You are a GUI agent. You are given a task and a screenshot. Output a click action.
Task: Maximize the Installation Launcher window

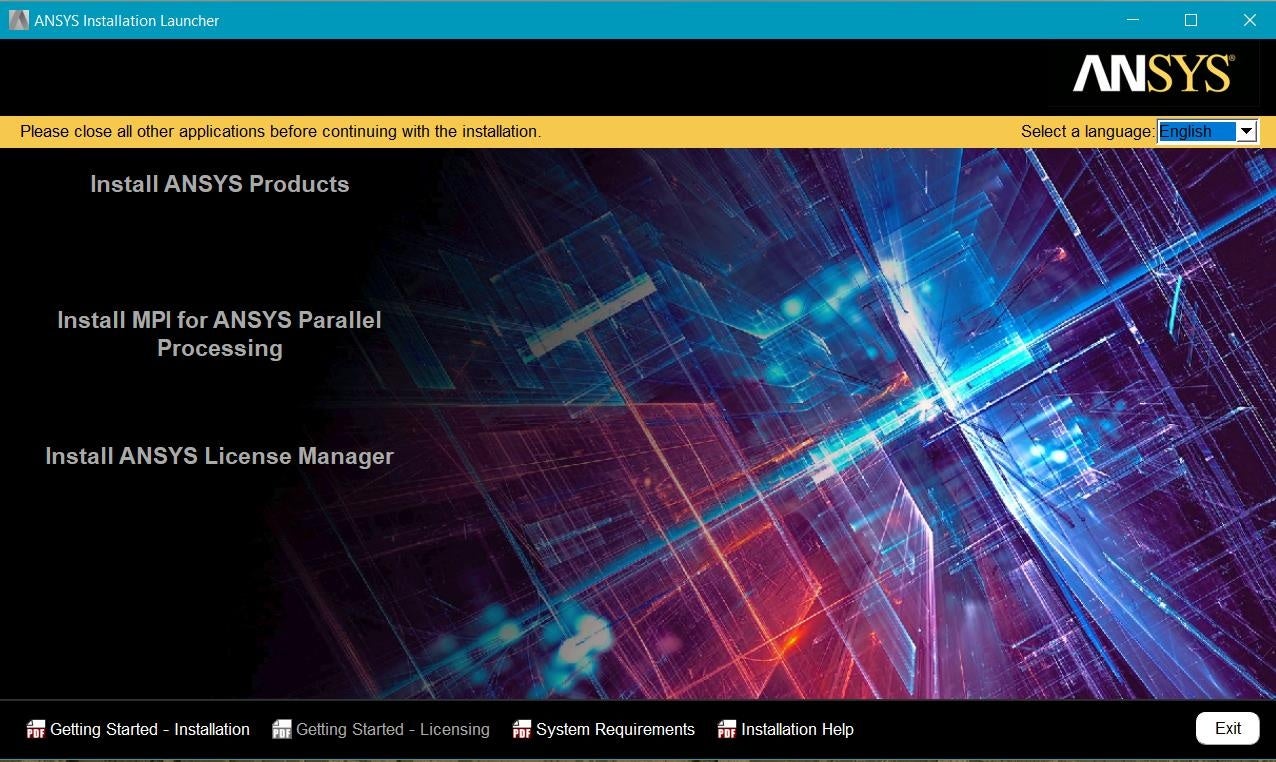point(1191,20)
